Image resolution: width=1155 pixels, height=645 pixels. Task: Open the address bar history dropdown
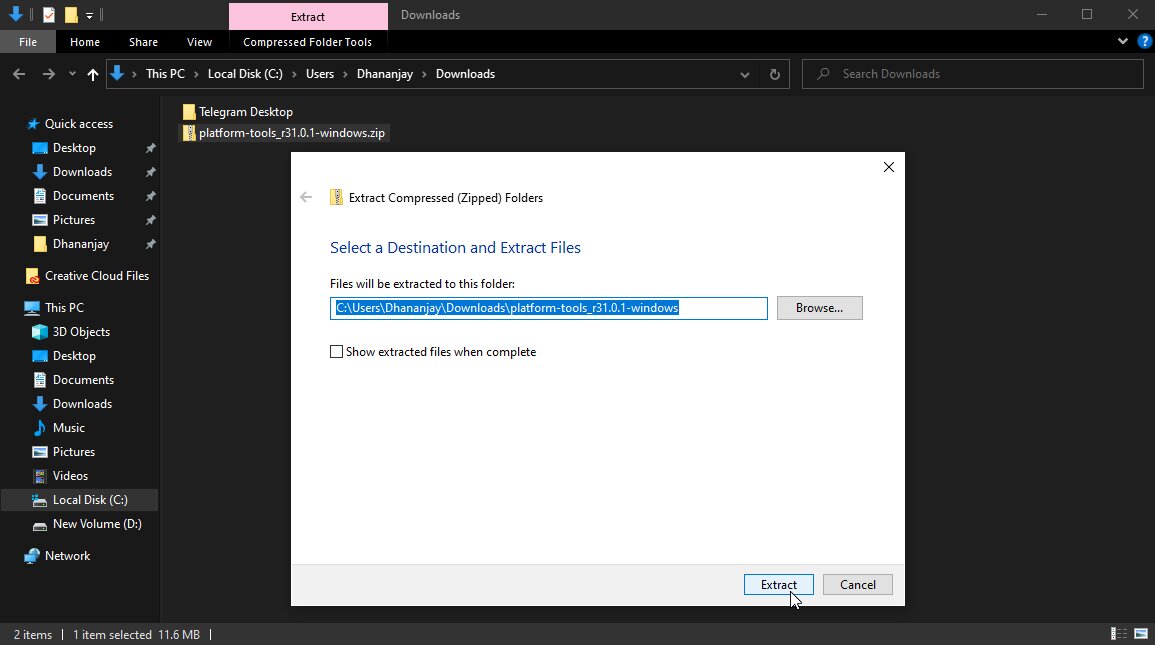[x=744, y=73]
